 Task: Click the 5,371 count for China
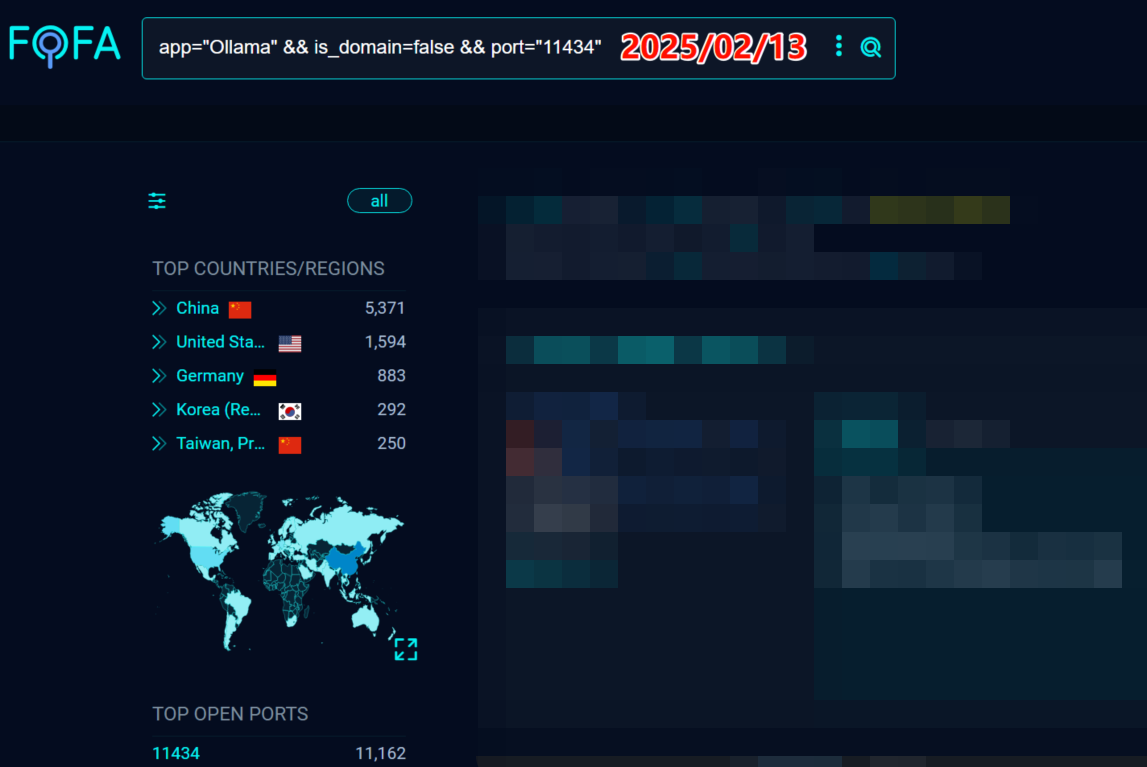[x=385, y=308]
